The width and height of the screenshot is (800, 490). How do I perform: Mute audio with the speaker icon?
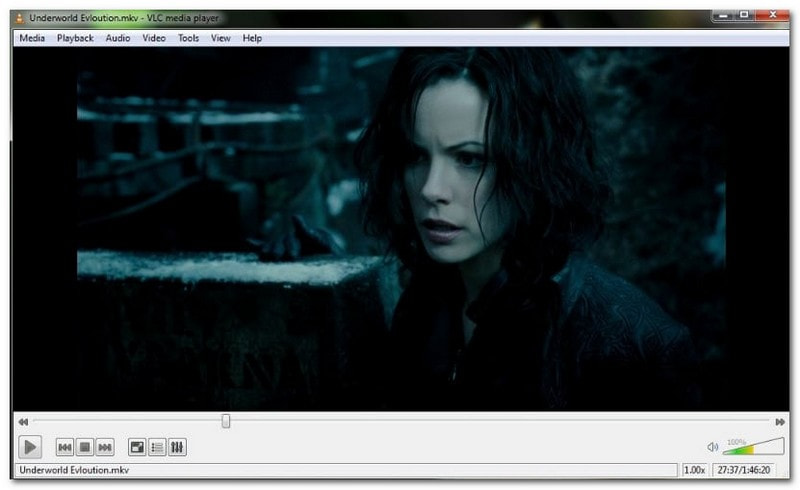712,447
